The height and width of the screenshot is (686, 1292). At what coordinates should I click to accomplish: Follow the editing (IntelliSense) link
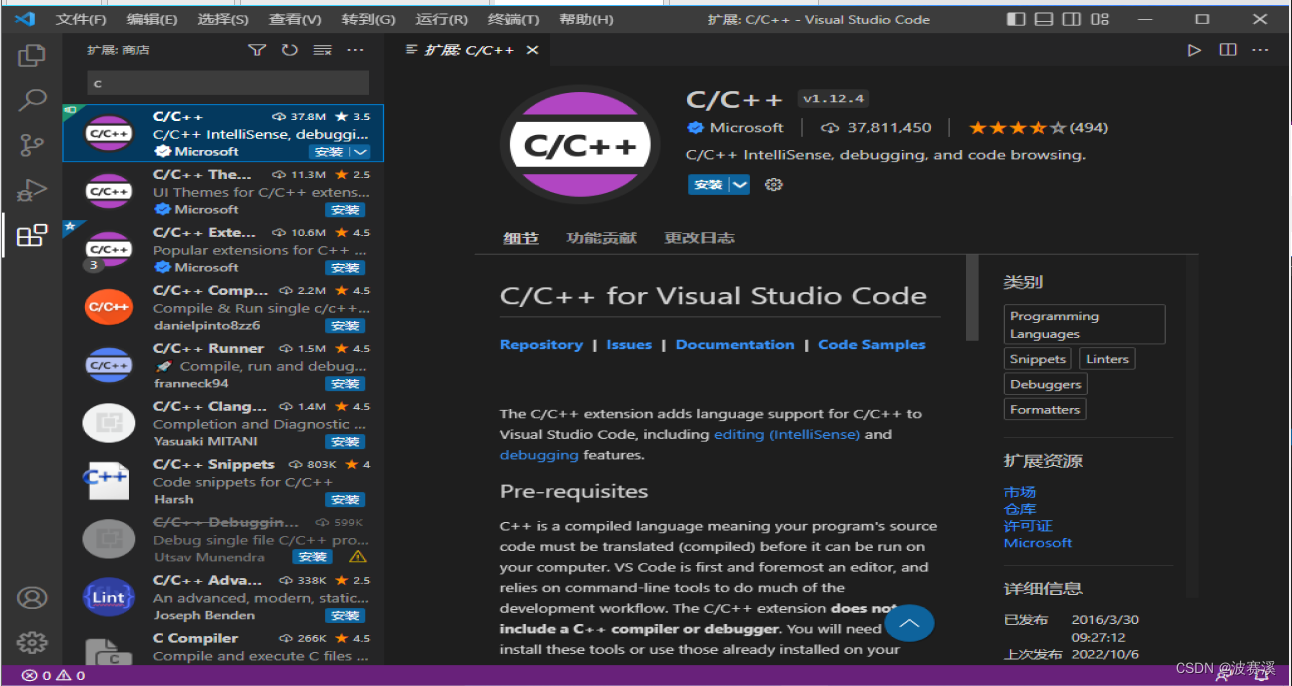[787, 434]
